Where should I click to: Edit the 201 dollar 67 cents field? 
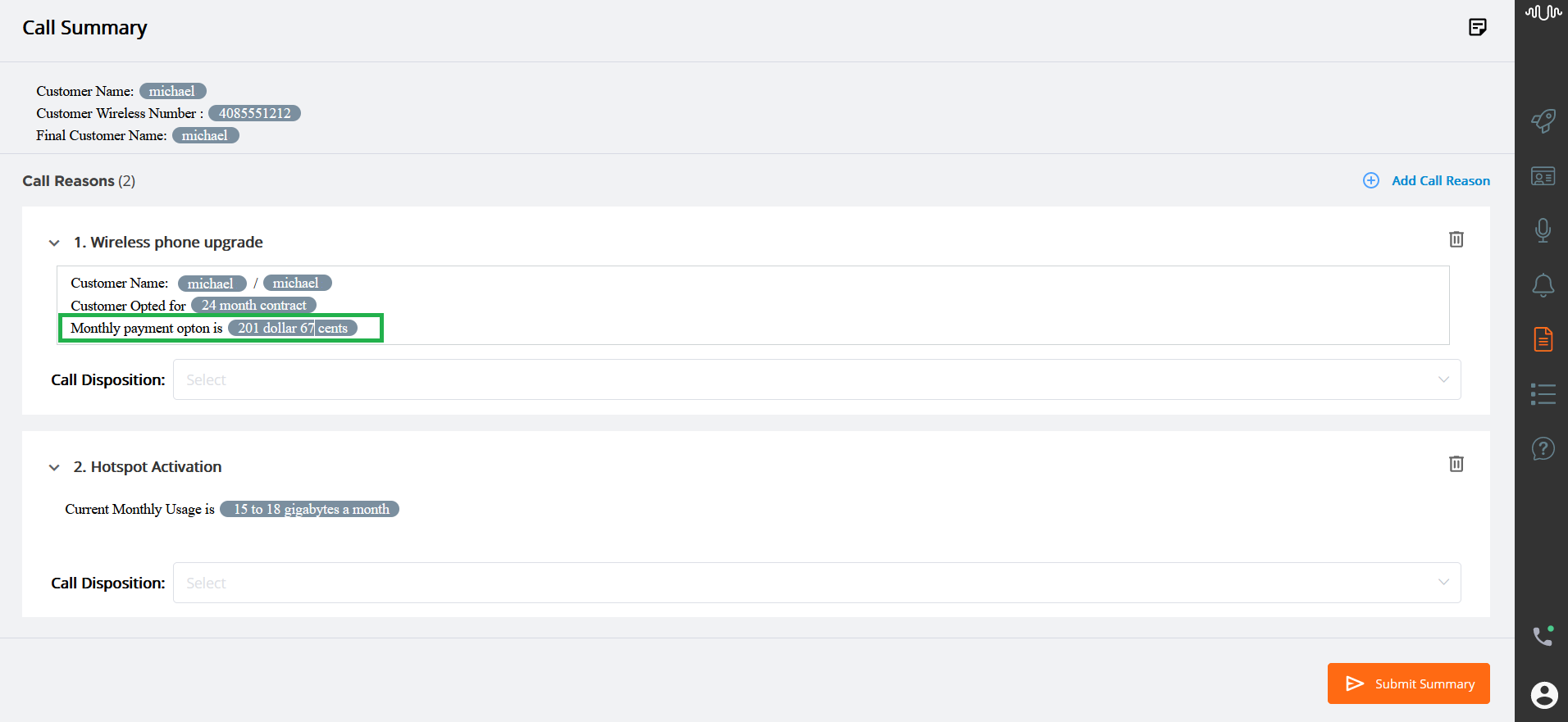click(x=292, y=328)
